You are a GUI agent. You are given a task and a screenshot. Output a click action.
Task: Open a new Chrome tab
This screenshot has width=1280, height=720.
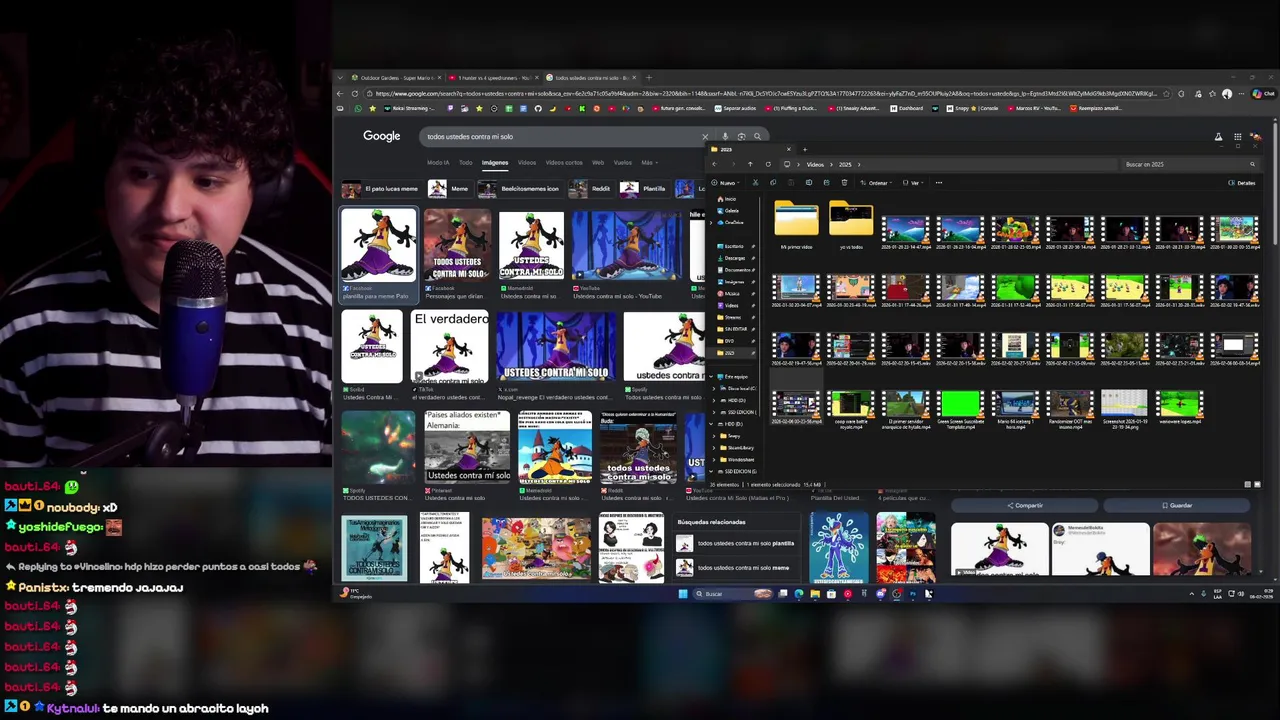[x=648, y=77]
